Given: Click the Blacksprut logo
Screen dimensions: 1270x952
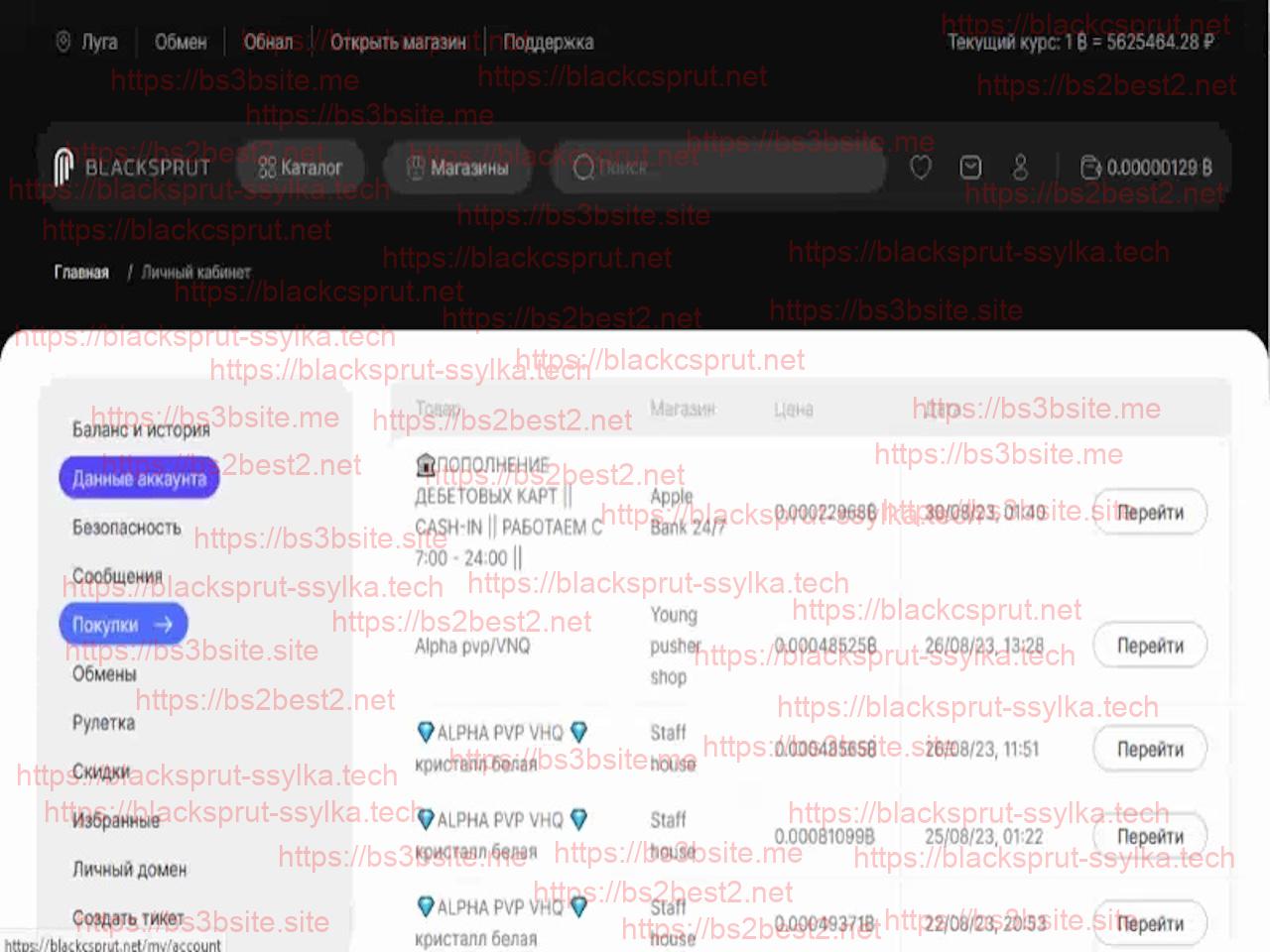Looking at the screenshot, I should 132,168.
